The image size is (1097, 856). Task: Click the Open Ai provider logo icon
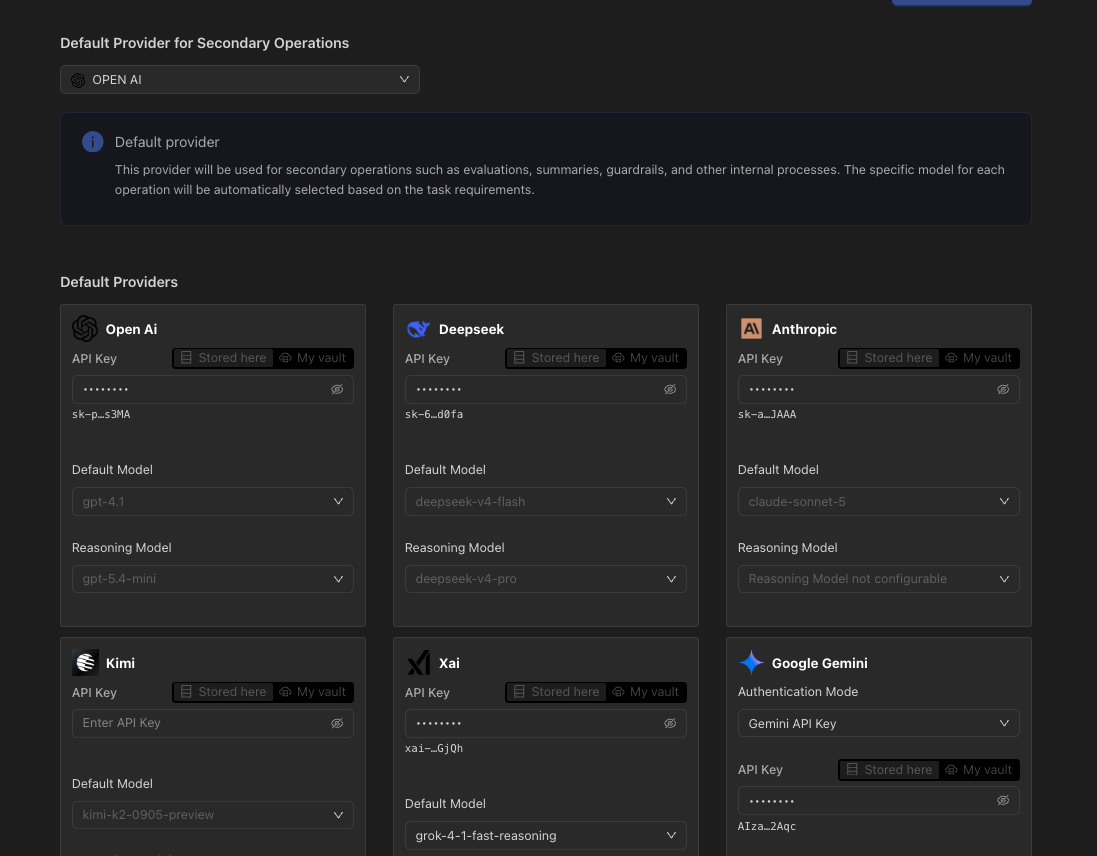tap(85, 329)
